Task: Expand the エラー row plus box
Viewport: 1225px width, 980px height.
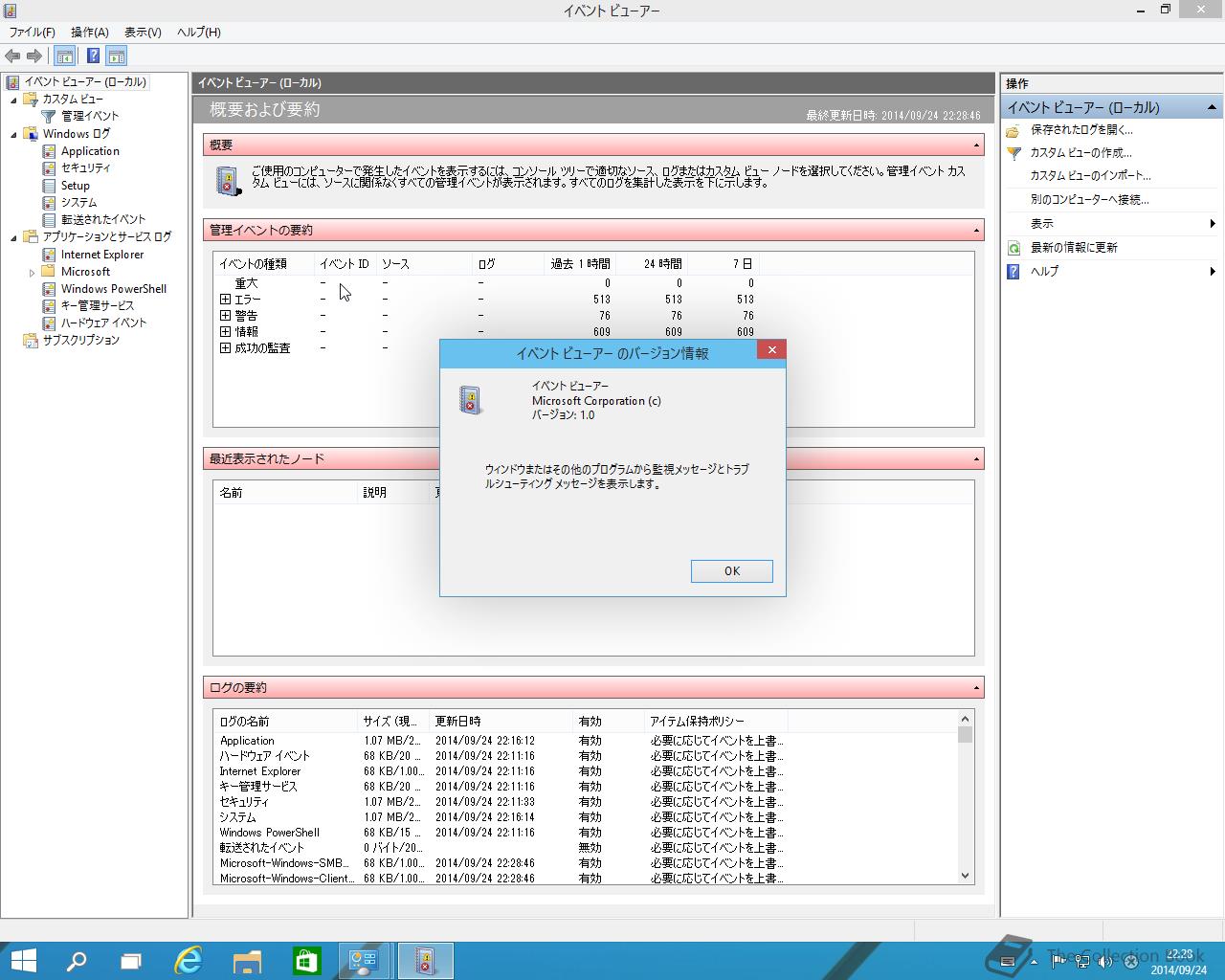Action: point(225,300)
